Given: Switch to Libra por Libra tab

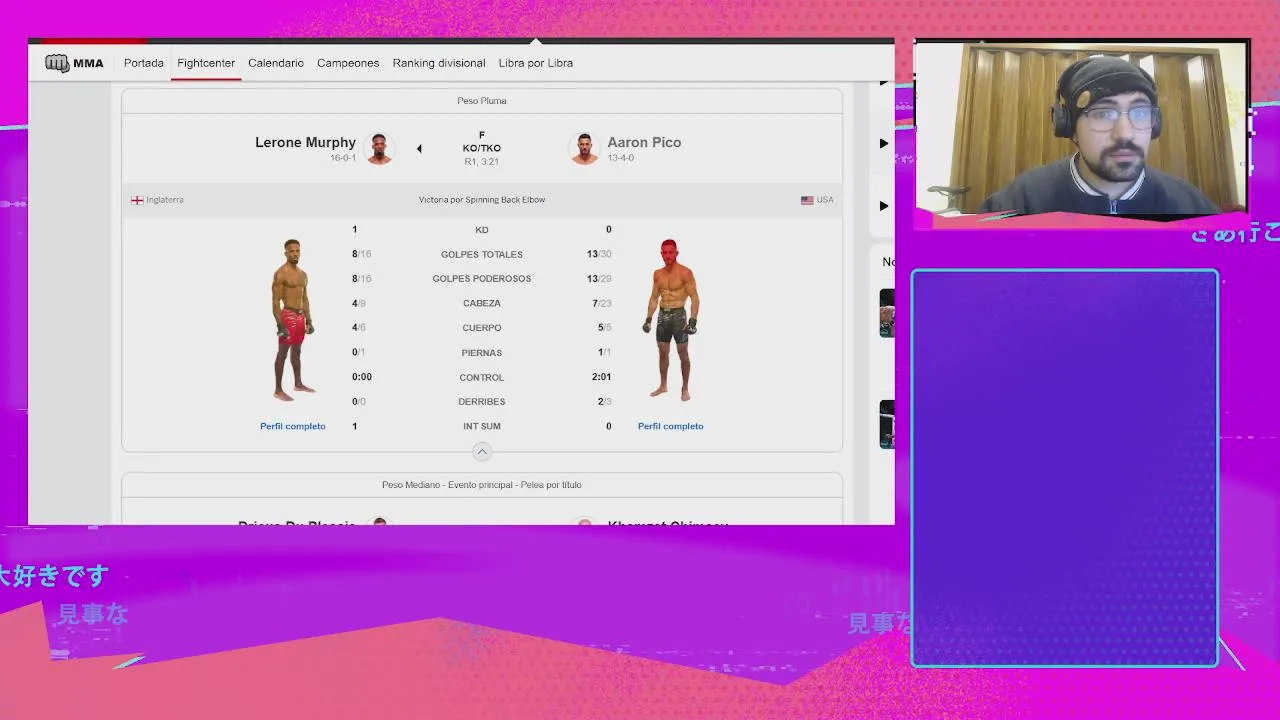Looking at the screenshot, I should pos(536,63).
